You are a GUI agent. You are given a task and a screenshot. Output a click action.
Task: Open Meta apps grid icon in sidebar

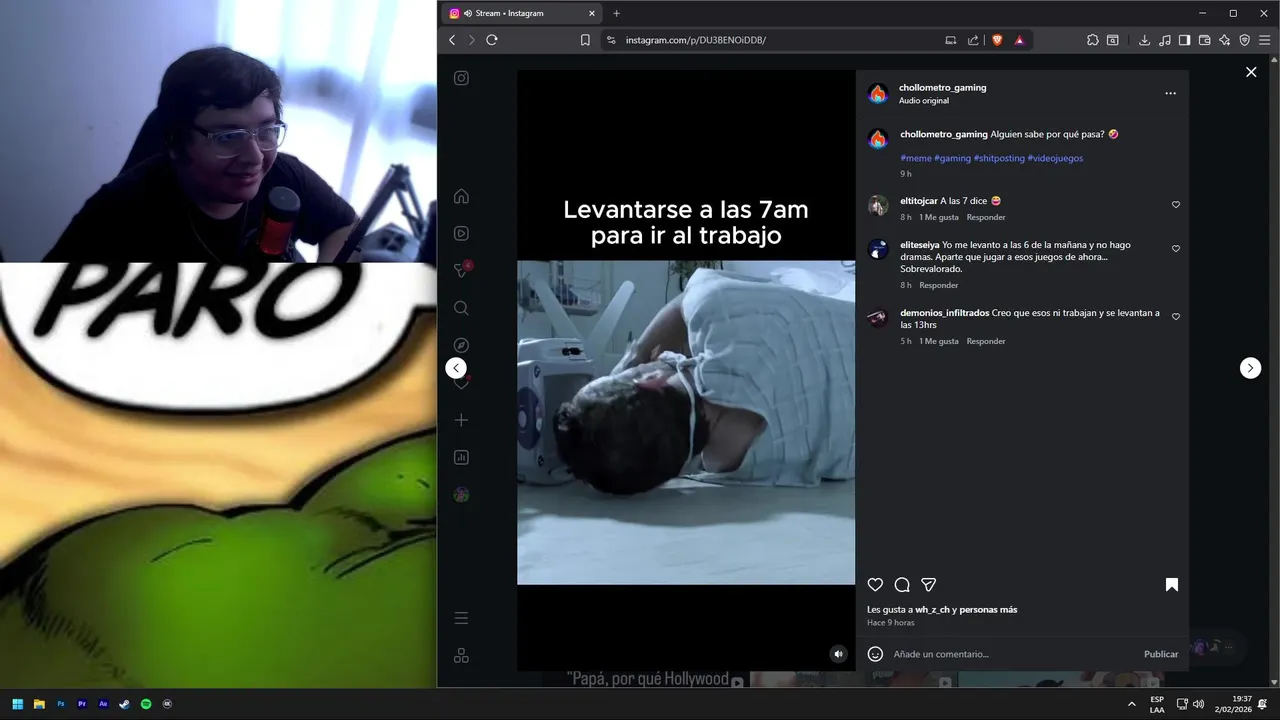(461, 656)
